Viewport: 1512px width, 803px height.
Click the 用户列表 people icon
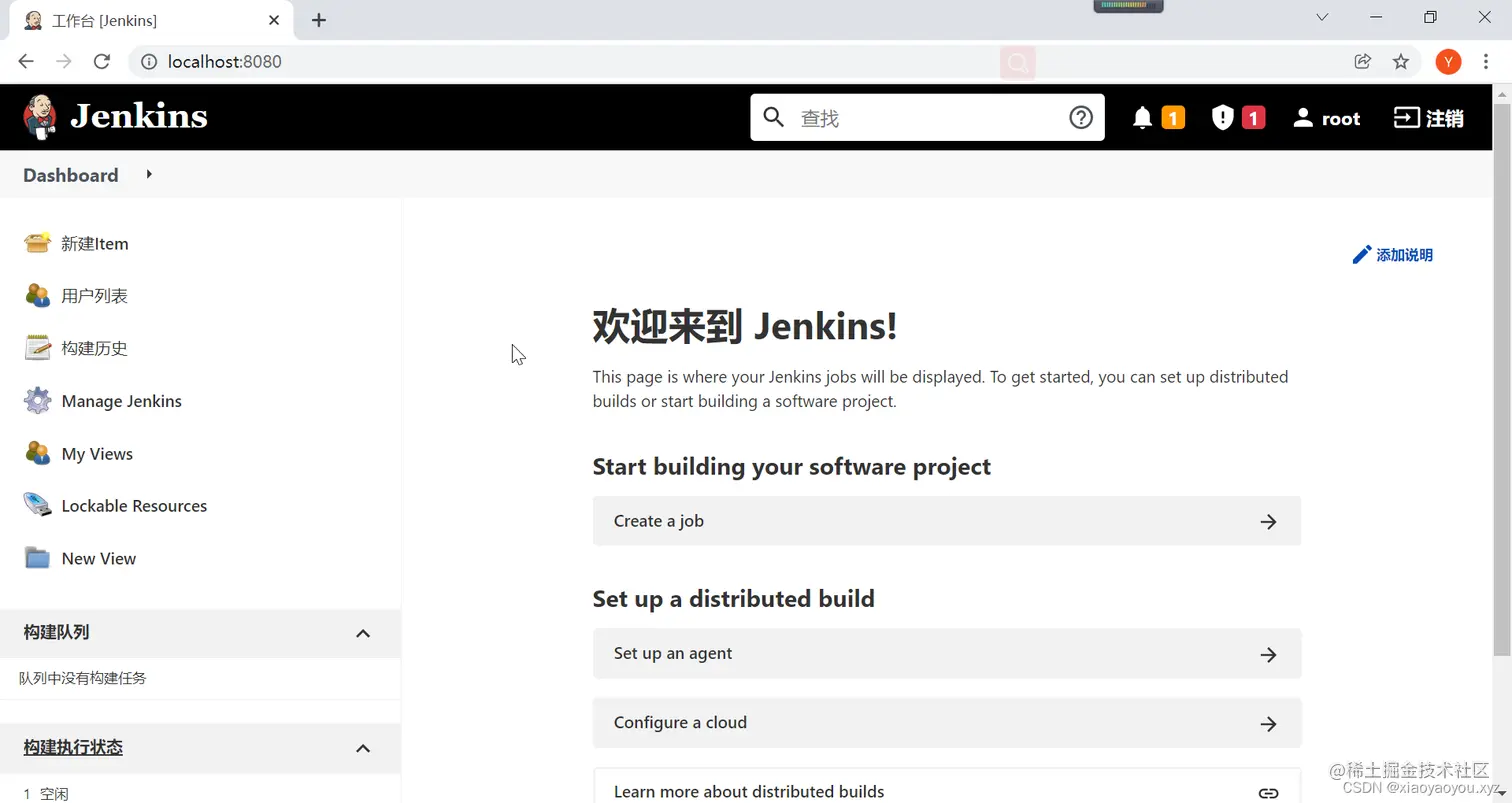click(38, 296)
